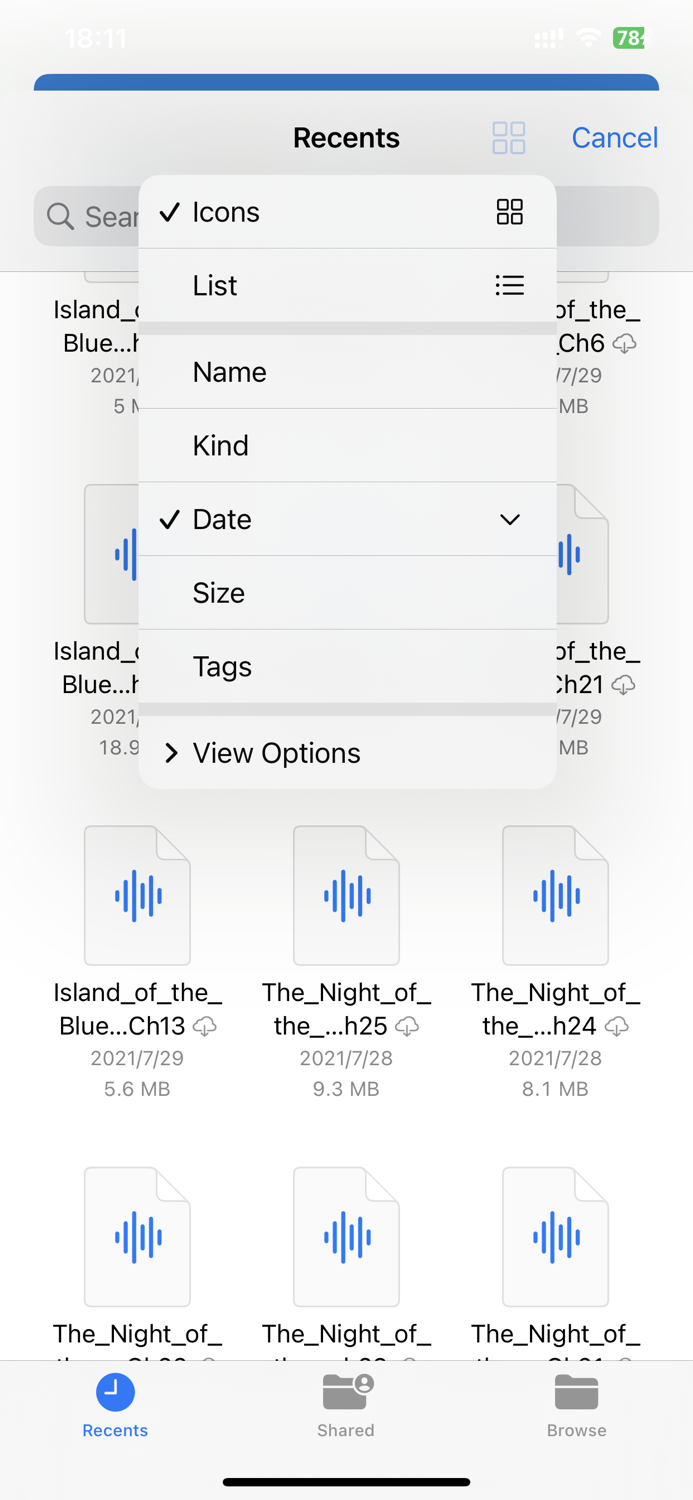Select sorting by Name
The height and width of the screenshot is (1500, 693).
click(300, 372)
